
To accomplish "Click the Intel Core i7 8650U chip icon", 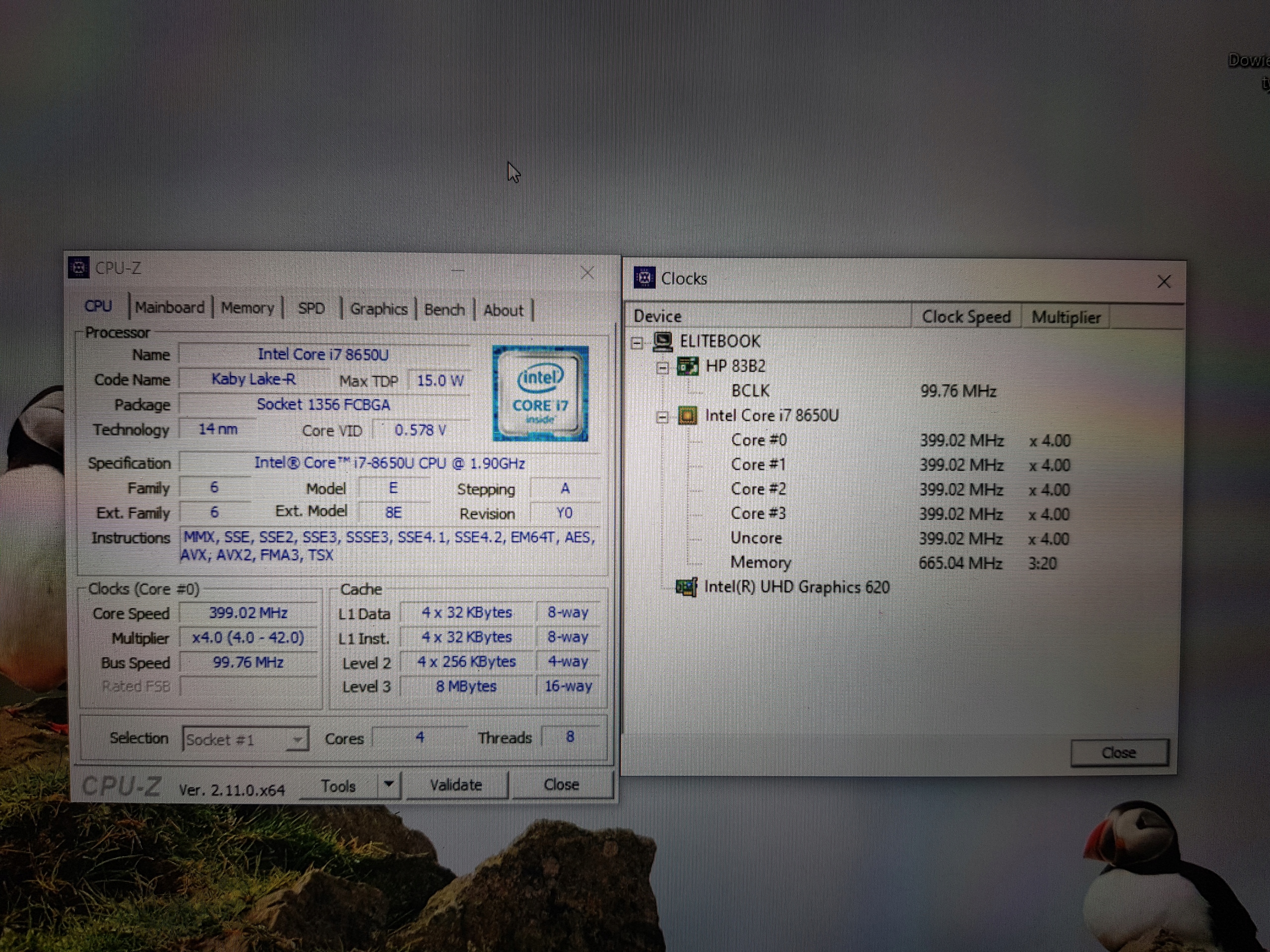I will [x=688, y=415].
